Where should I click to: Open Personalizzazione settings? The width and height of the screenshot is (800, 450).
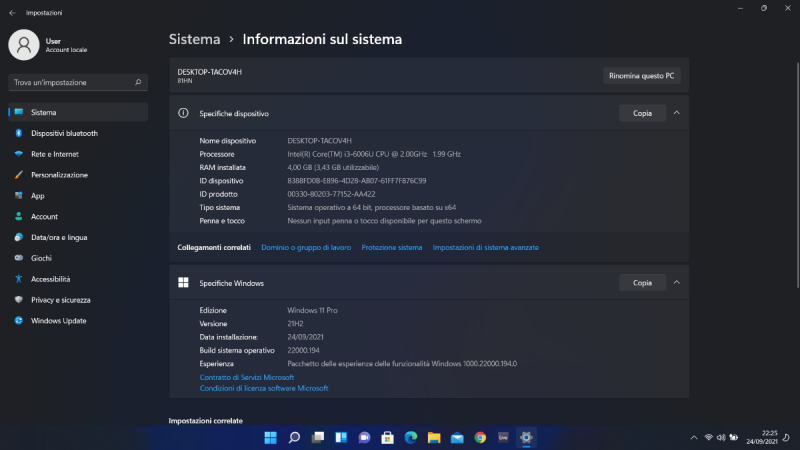coord(78,175)
